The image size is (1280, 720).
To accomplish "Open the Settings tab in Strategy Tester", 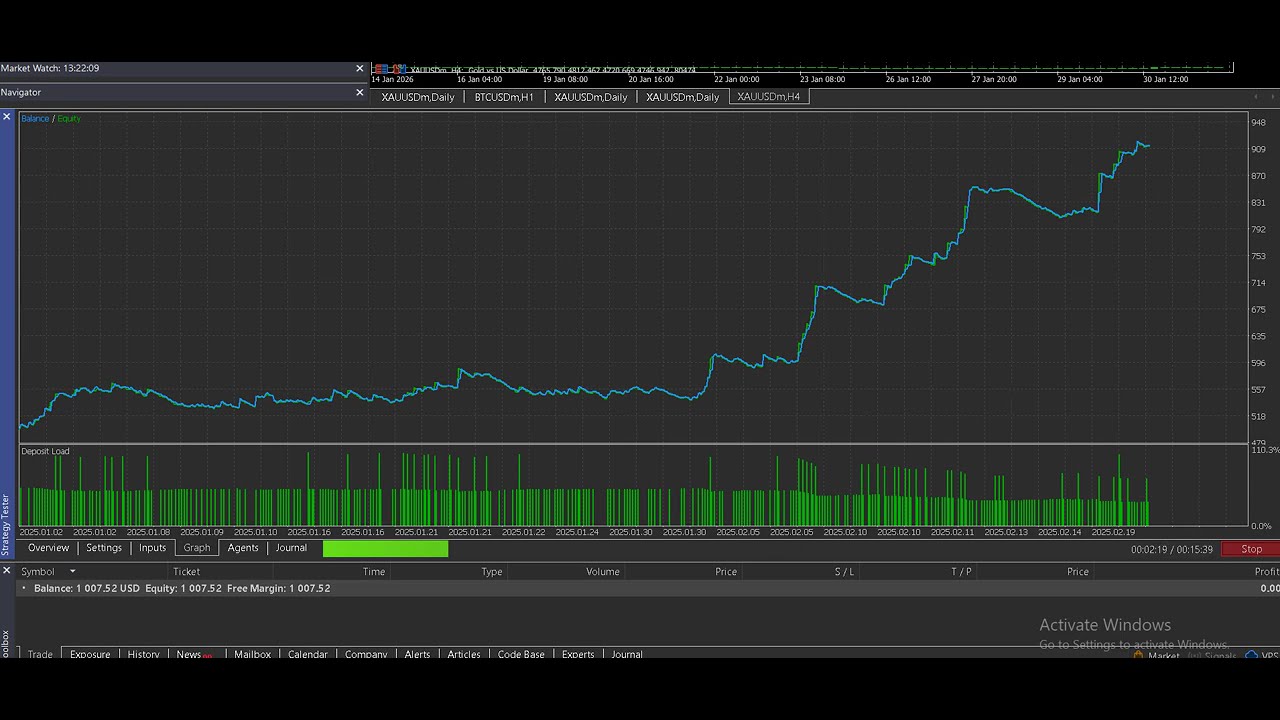I will tap(104, 548).
